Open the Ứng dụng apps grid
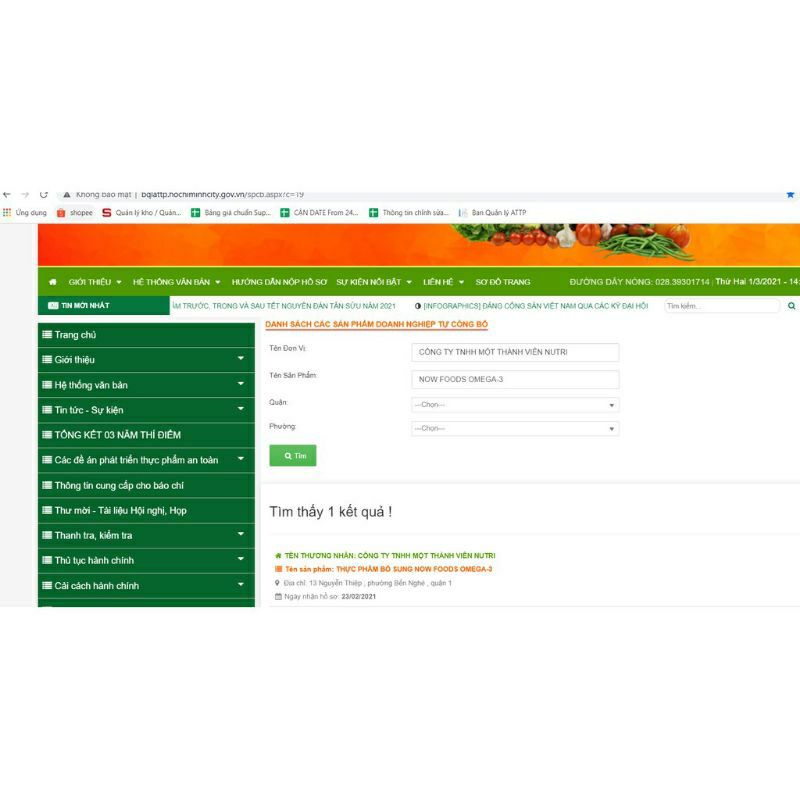This screenshot has width=800, height=800. tap(25, 213)
